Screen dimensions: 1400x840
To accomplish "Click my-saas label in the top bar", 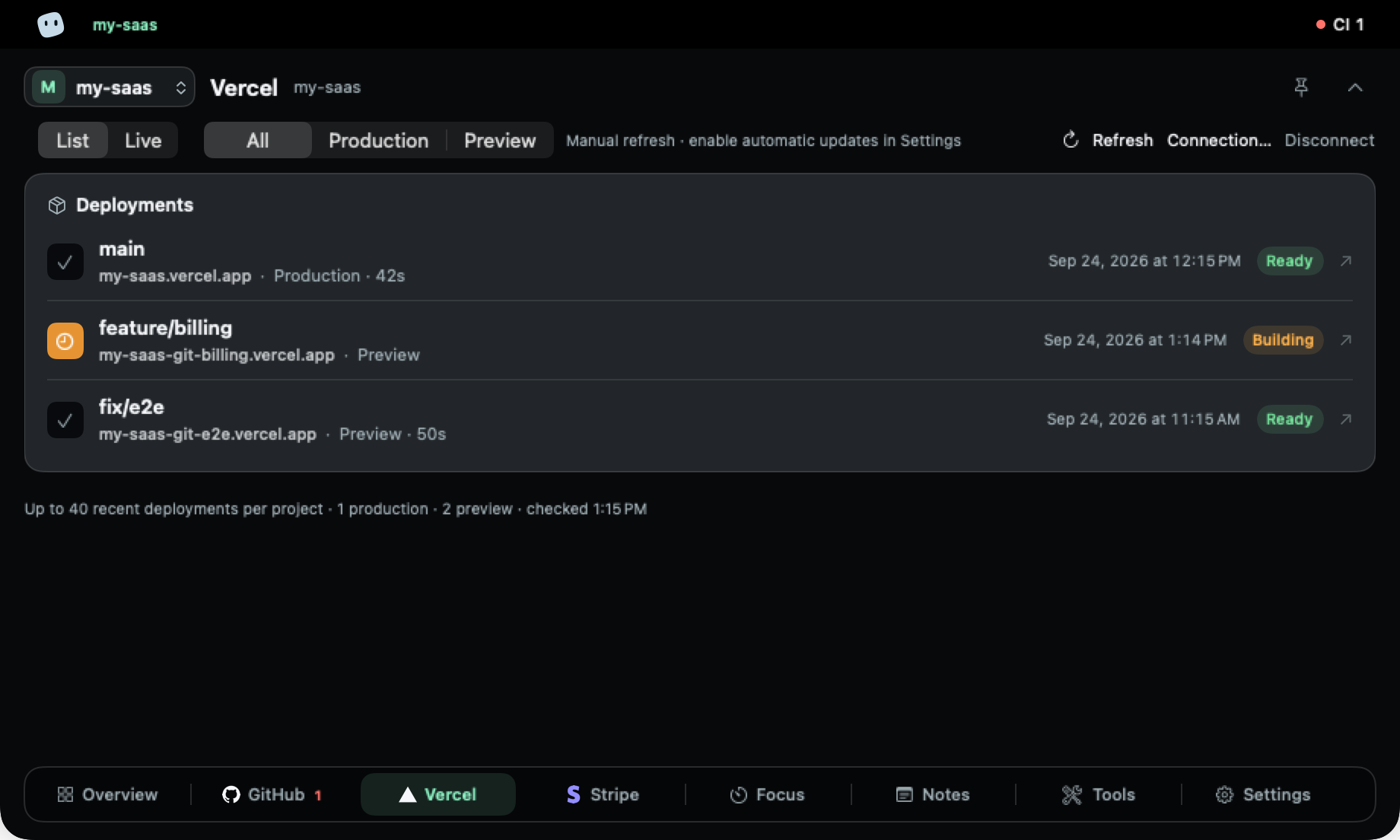I will [125, 24].
